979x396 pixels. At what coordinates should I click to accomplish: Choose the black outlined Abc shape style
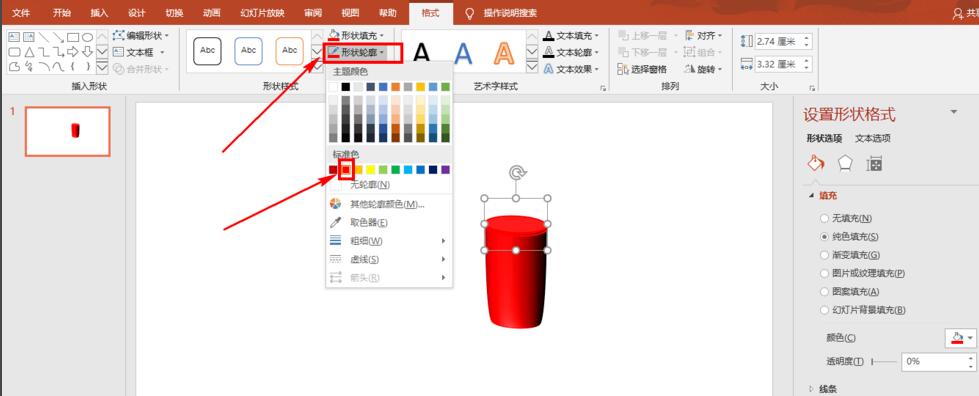click(x=207, y=51)
